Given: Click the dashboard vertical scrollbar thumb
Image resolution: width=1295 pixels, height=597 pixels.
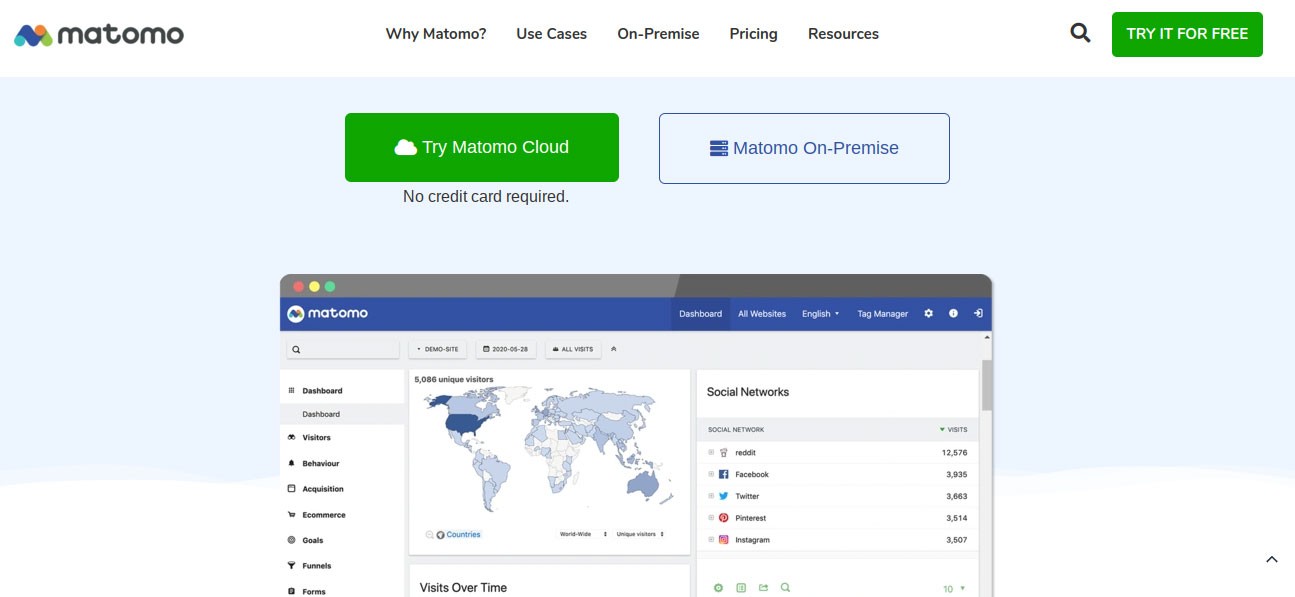Looking at the screenshot, I should [987, 385].
